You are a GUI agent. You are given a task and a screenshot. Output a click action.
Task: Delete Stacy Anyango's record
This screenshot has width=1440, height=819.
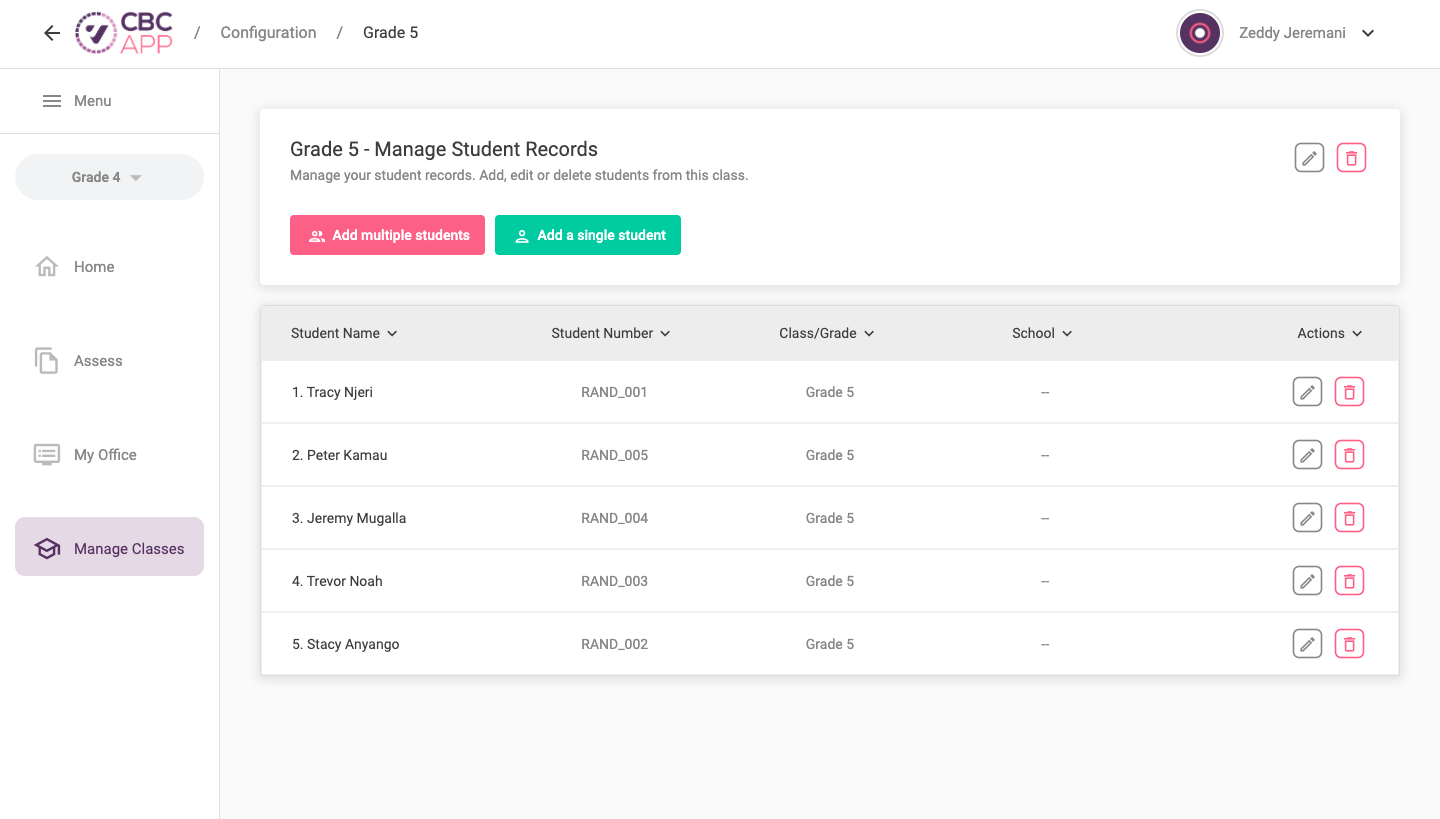tap(1350, 644)
